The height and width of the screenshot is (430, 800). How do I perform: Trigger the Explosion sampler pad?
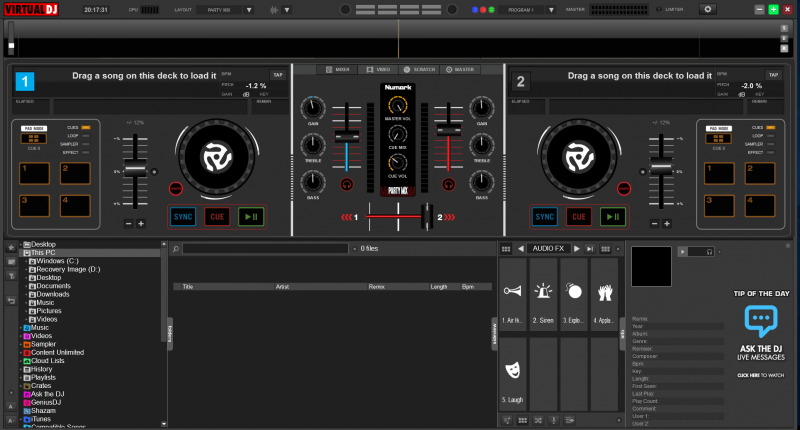point(574,295)
